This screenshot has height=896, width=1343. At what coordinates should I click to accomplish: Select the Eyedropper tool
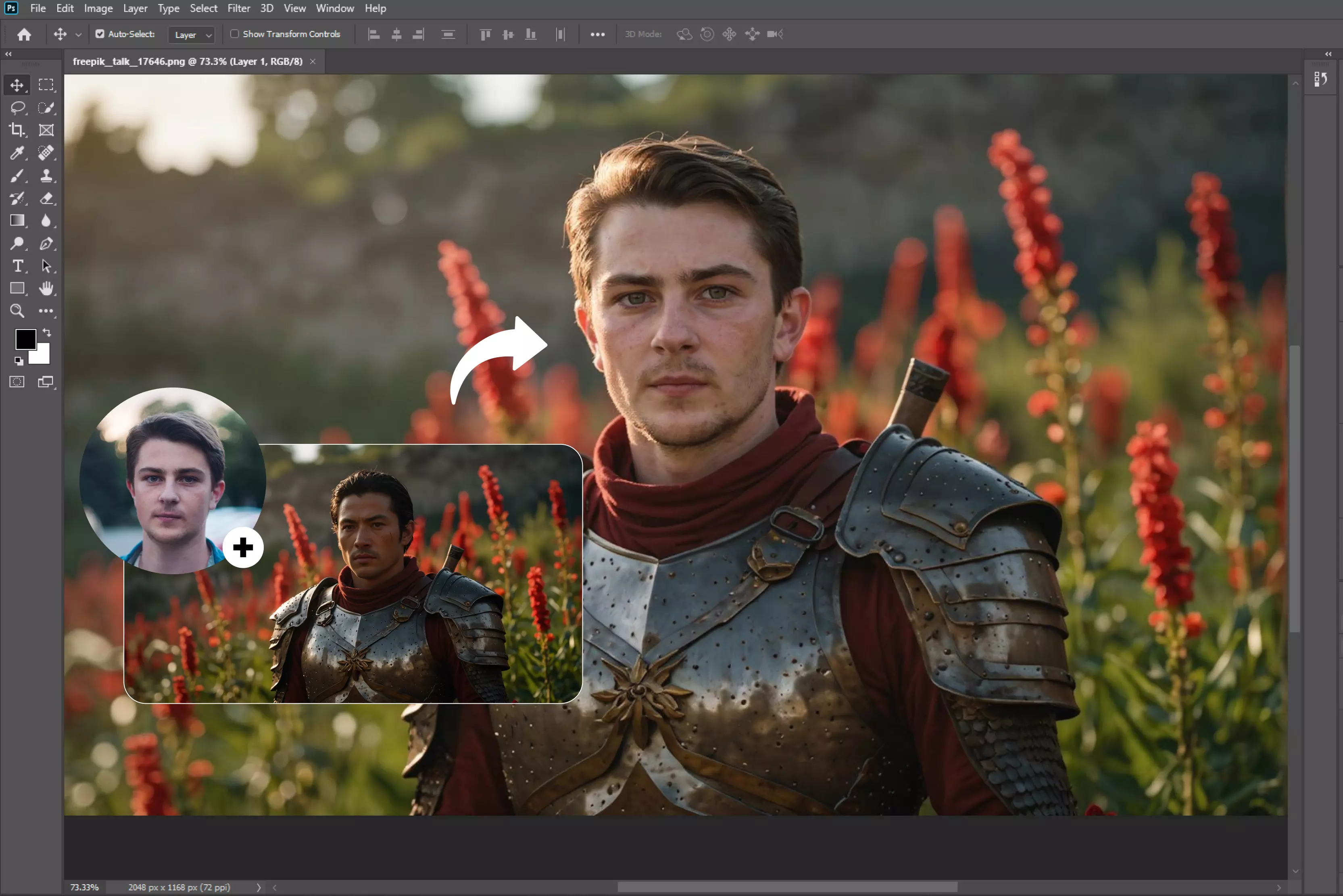[x=17, y=152]
